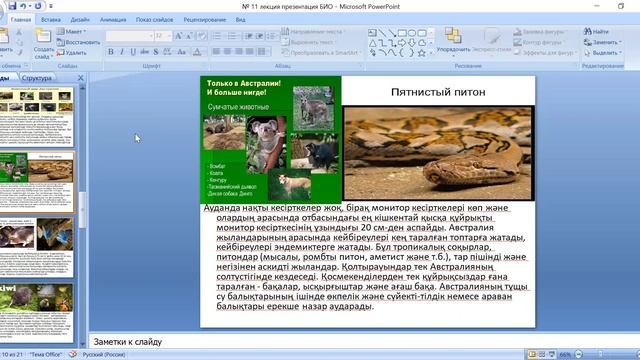Image resolution: width=640 pixels, height=360 pixels.
Task: Click the Cut scissors icon
Action: 19,32
